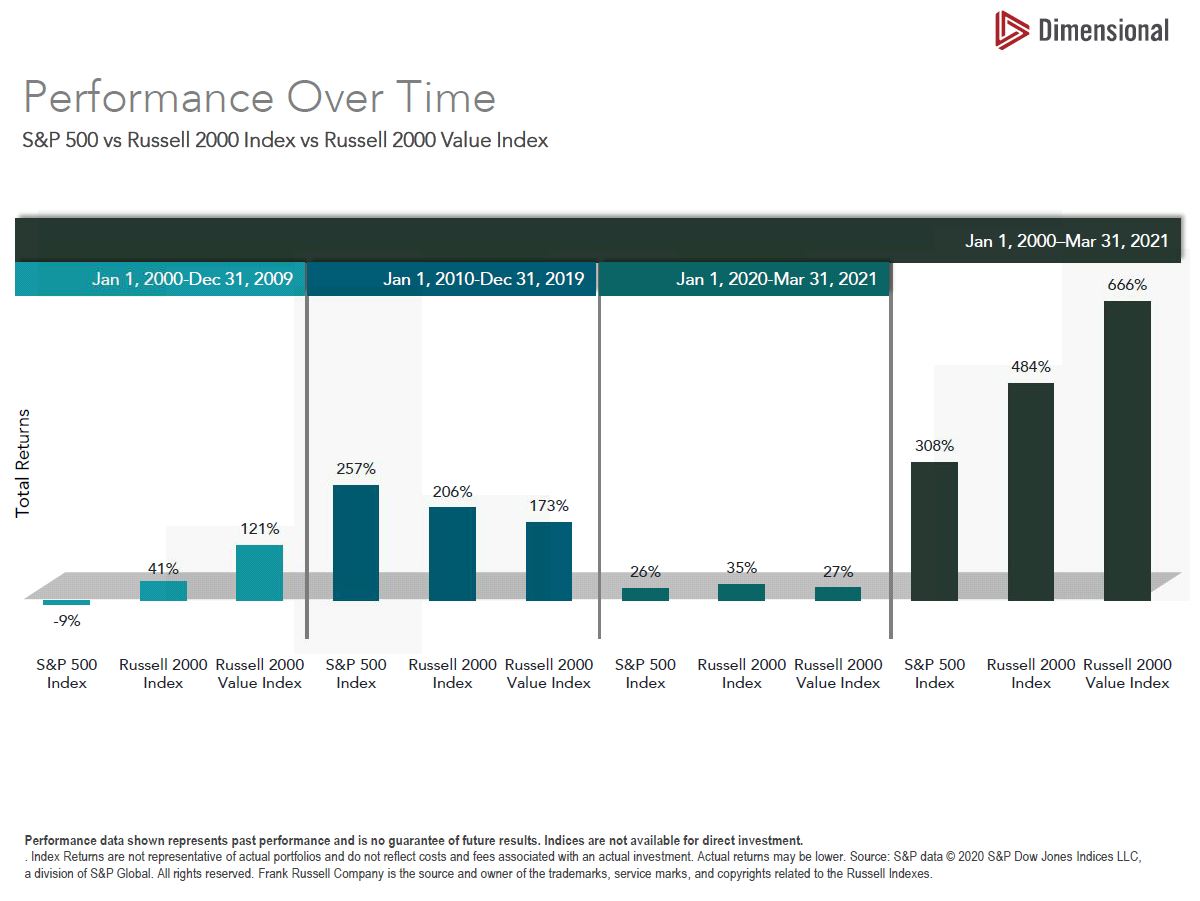
Task: Click the negative -9% S&P 500 bar
Action: 67,603
